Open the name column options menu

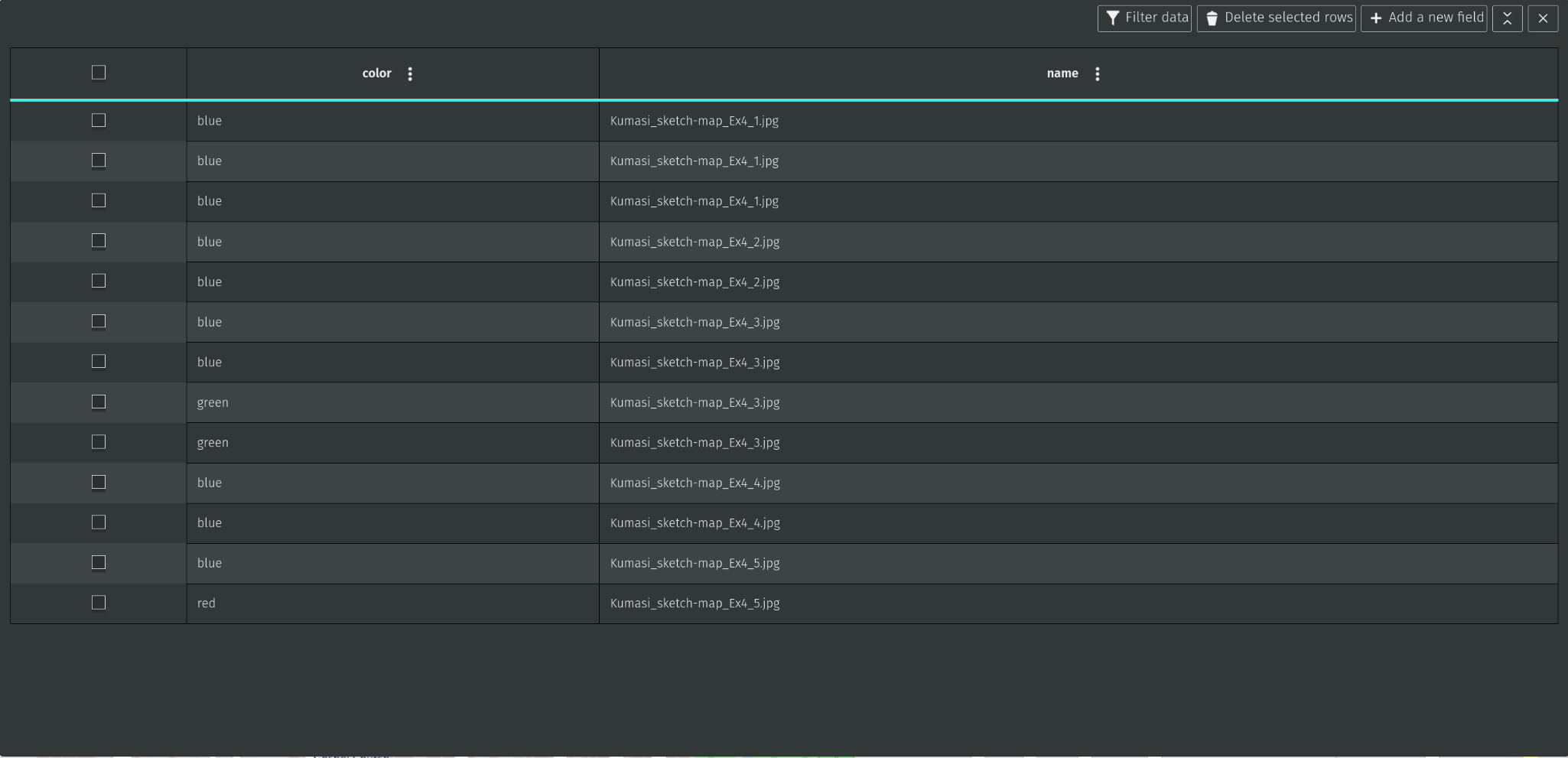tap(1097, 73)
